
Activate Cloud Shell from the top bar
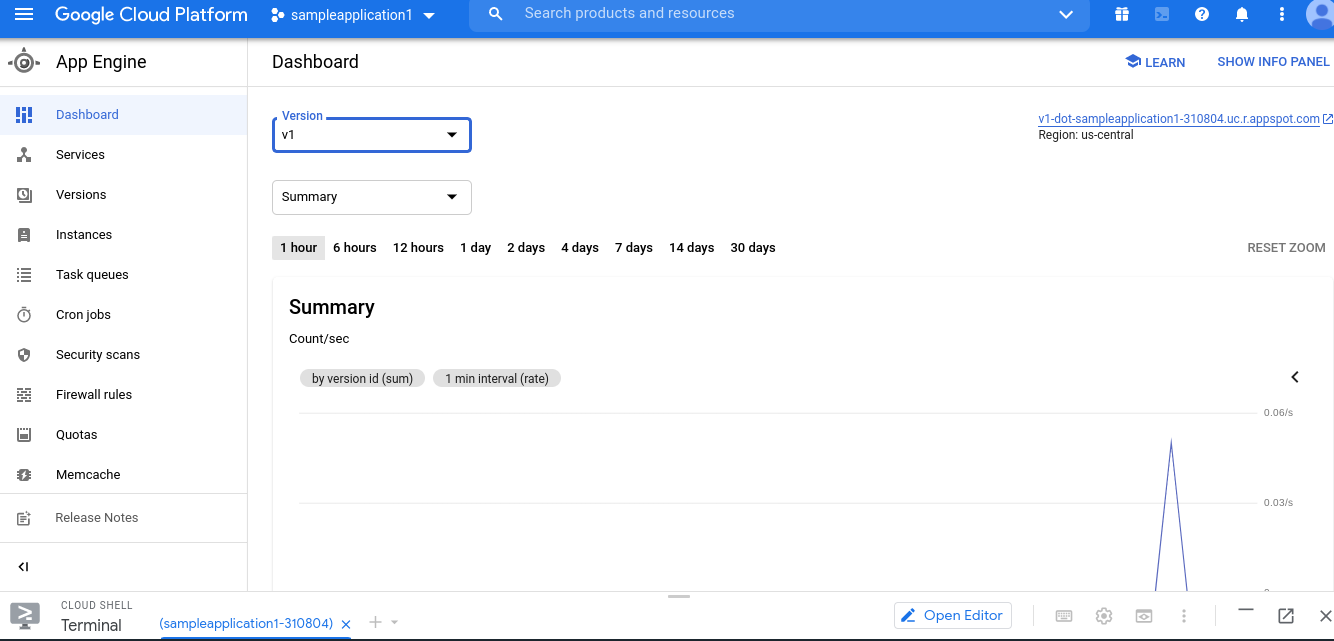(1162, 14)
